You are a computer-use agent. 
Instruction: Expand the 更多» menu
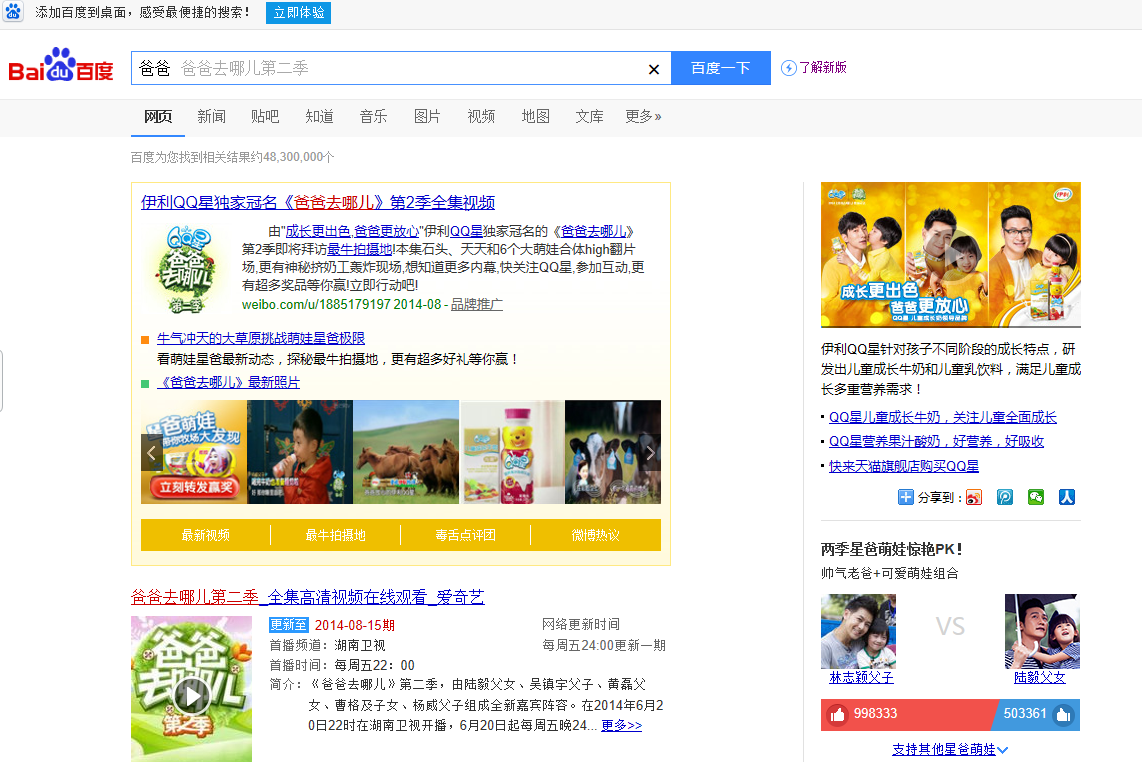click(643, 117)
